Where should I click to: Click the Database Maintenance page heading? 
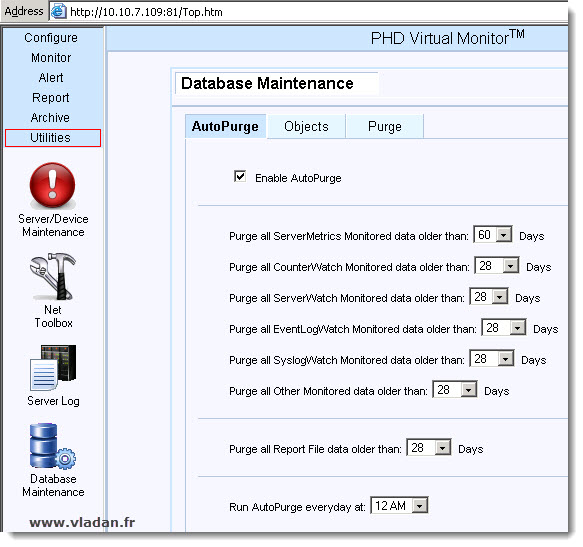tap(267, 83)
